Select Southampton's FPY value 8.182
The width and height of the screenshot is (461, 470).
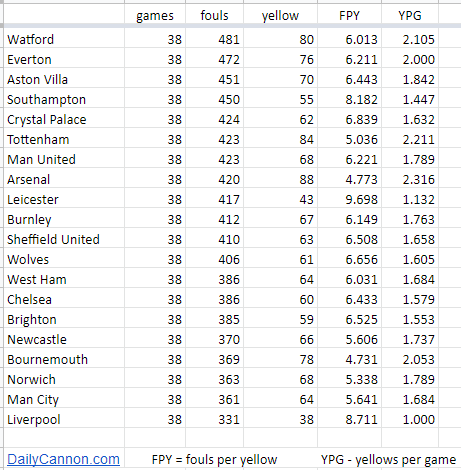[x=349, y=99]
